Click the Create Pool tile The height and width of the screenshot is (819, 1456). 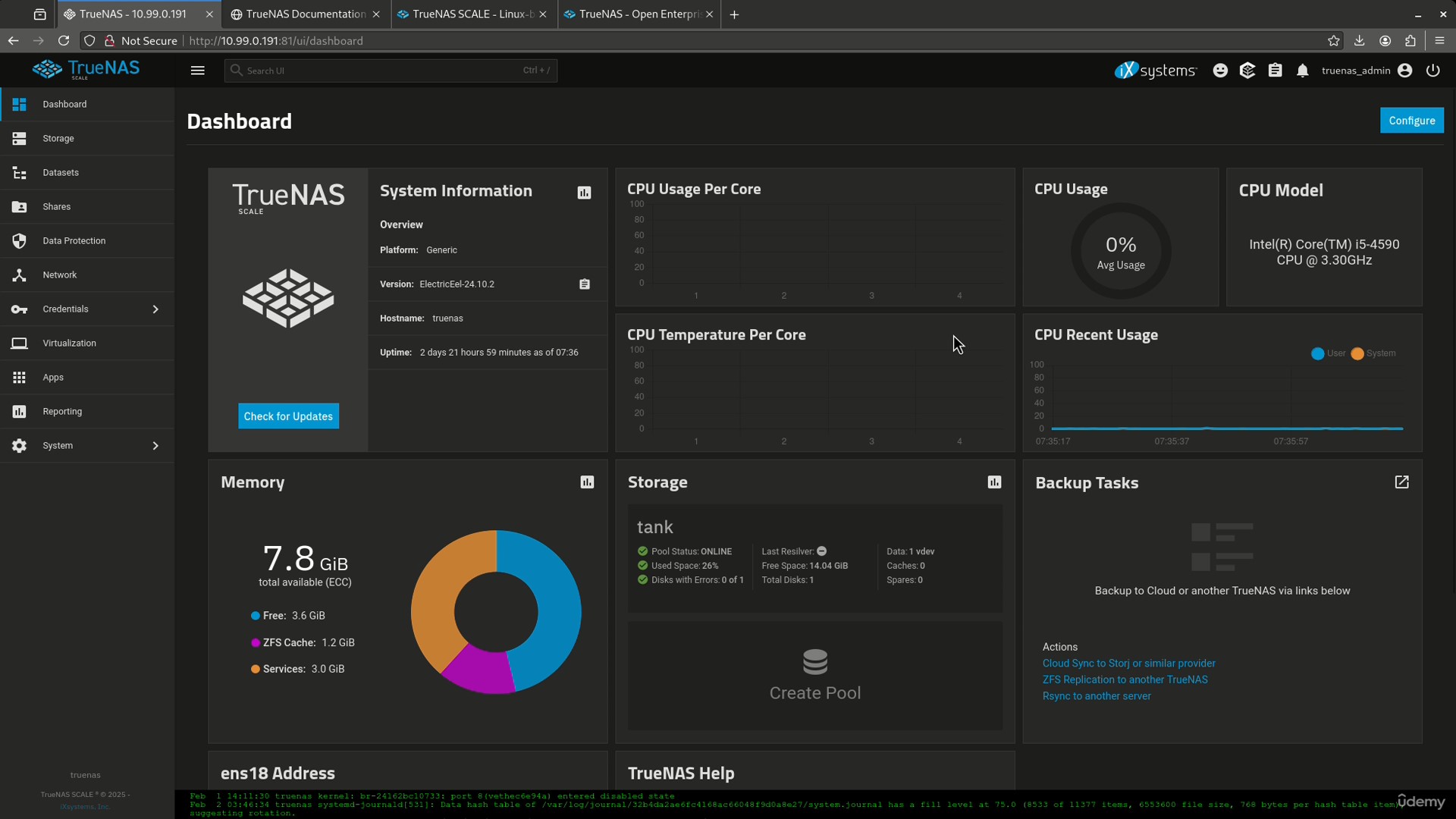pos(815,676)
